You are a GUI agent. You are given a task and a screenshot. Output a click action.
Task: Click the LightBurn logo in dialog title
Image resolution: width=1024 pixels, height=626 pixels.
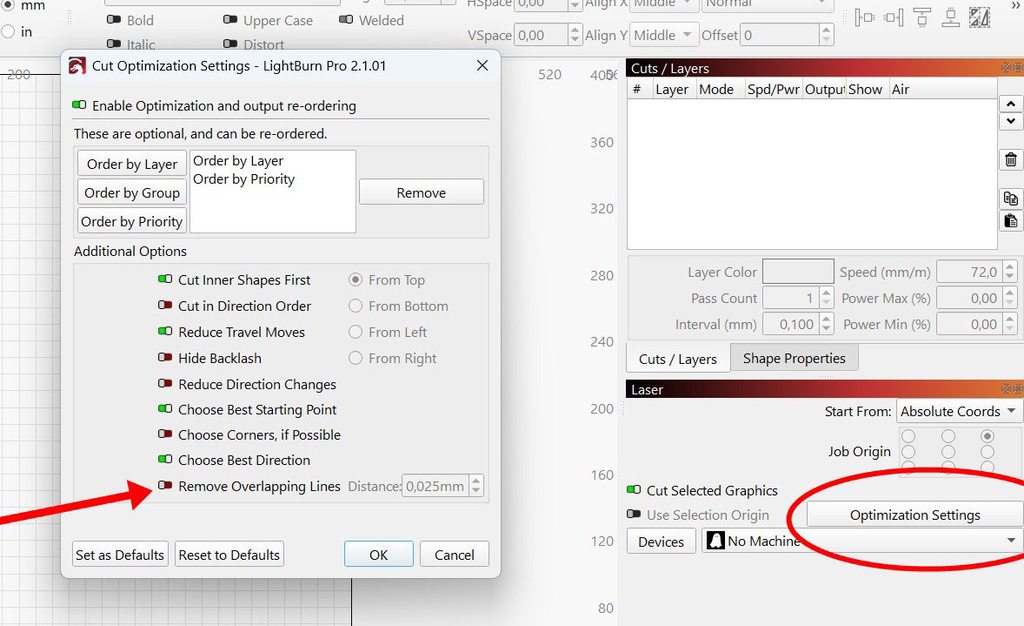coord(77,65)
